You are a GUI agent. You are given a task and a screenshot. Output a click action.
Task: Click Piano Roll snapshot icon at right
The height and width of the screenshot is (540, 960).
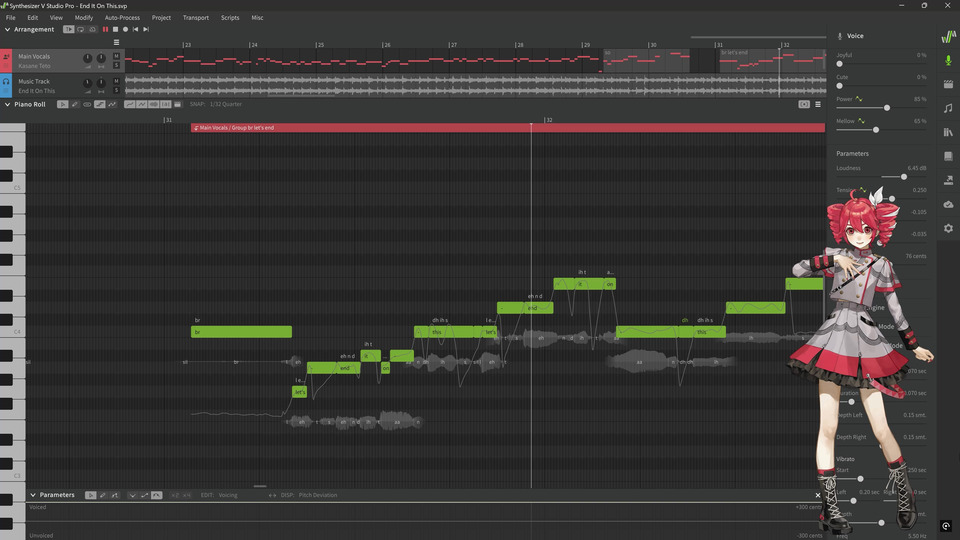(x=804, y=104)
